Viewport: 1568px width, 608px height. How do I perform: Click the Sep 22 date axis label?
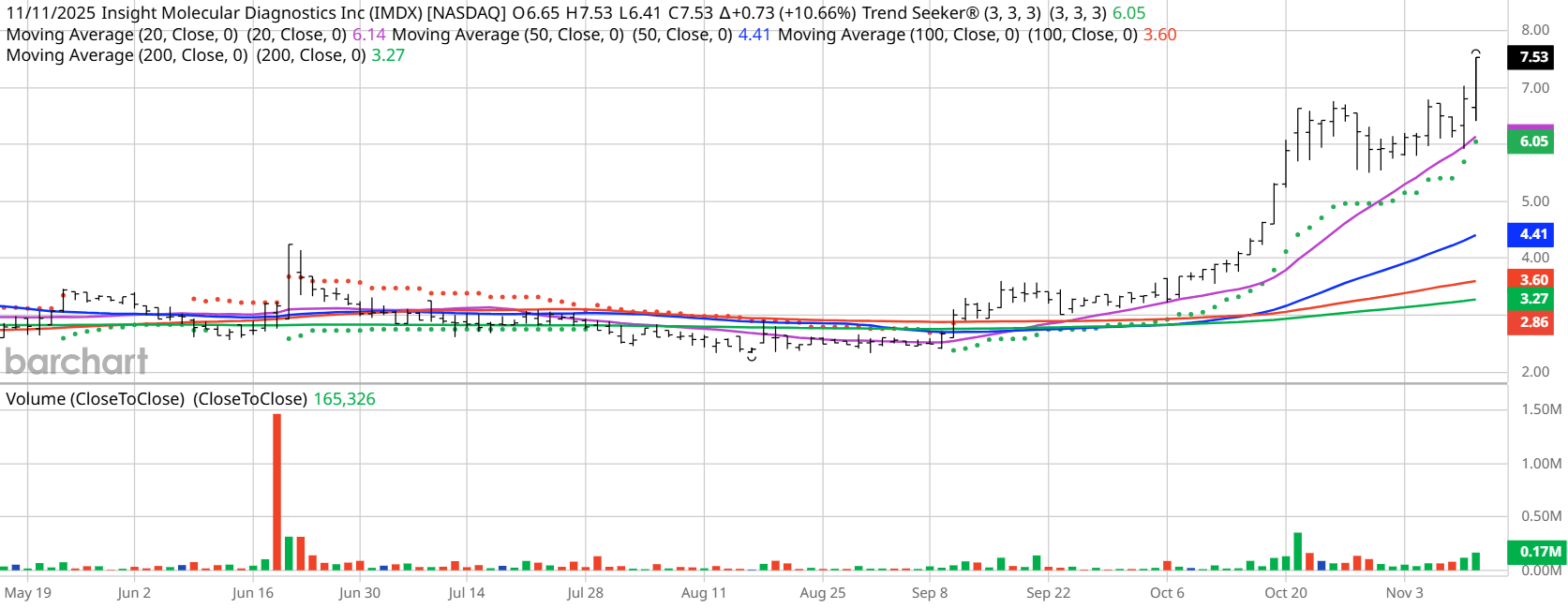click(x=1049, y=593)
